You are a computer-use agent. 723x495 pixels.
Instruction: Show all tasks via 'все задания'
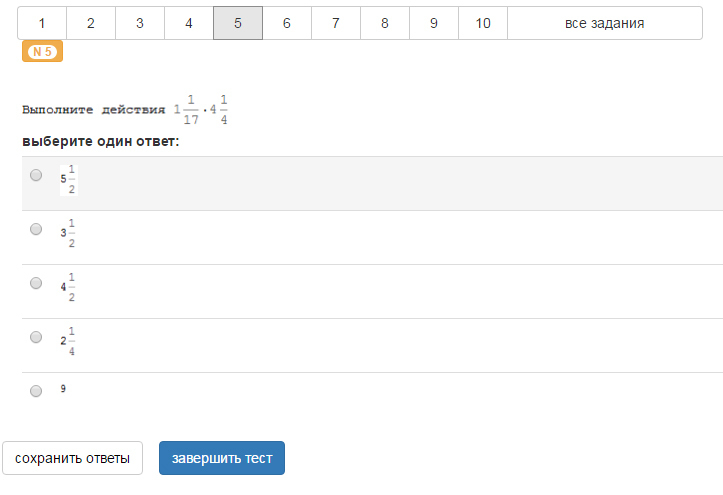tap(604, 23)
